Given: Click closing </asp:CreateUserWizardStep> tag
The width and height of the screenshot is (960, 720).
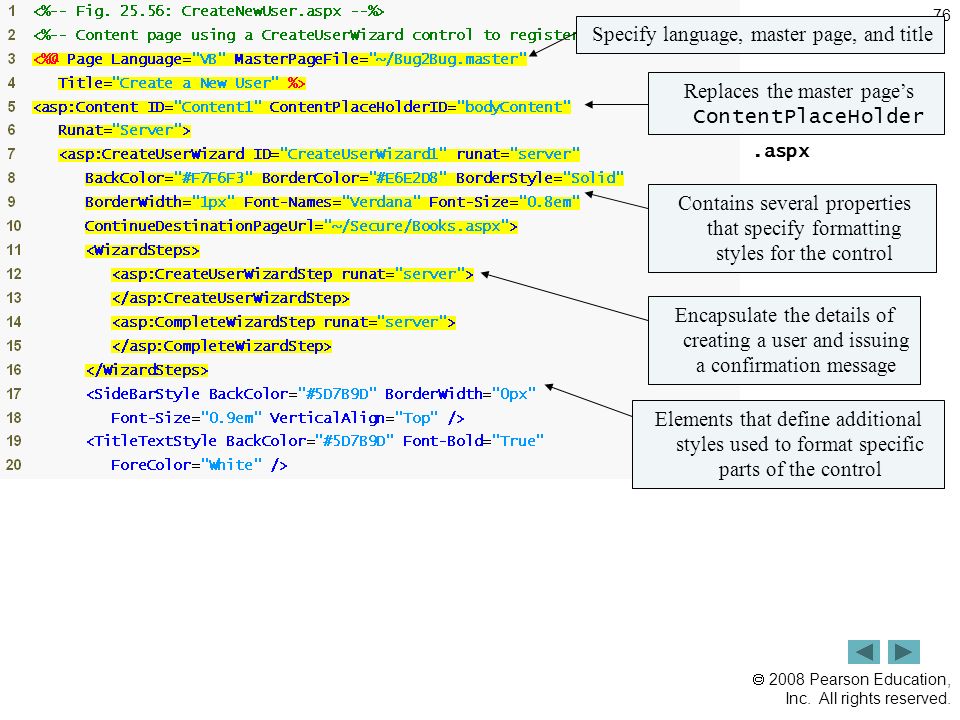Looking at the screenshot, I should pos(230,298).
